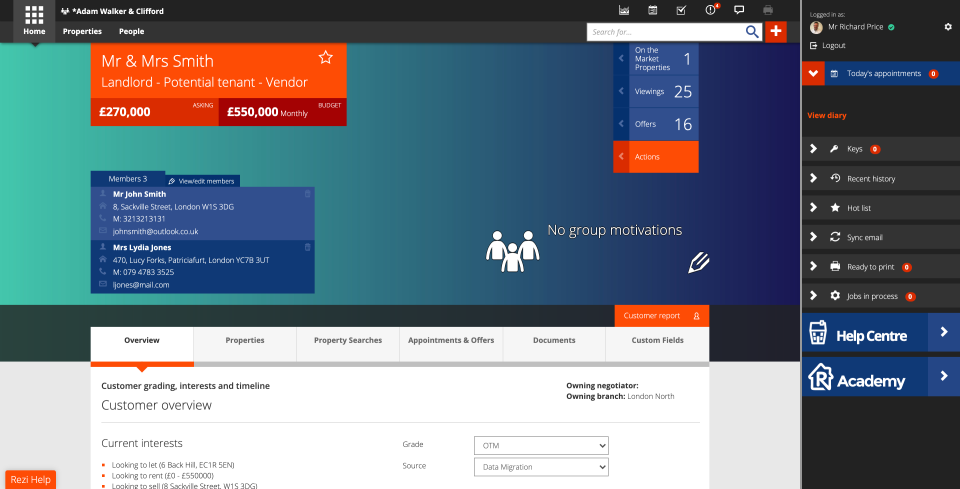Expand the Viewings 25 arrow
960x489 pixels.
pyautogui.click(x=621, y=91)
